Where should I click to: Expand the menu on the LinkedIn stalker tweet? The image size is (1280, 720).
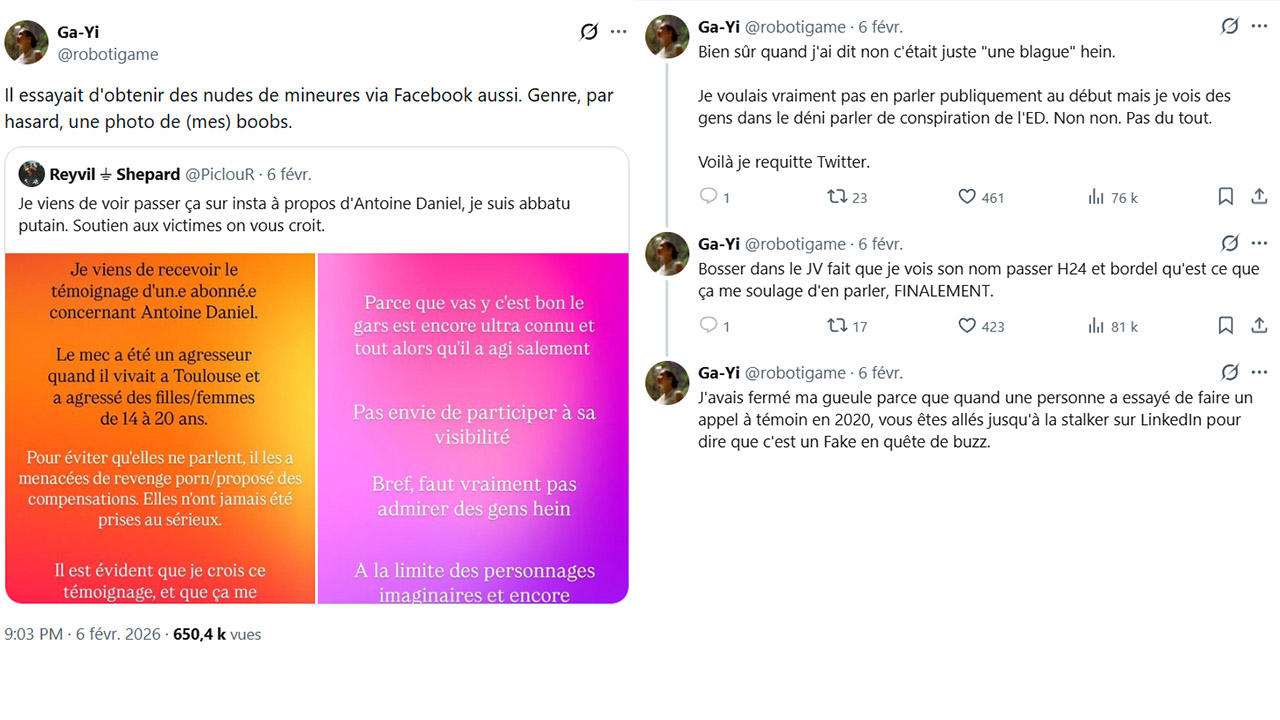click(1259, 373)
